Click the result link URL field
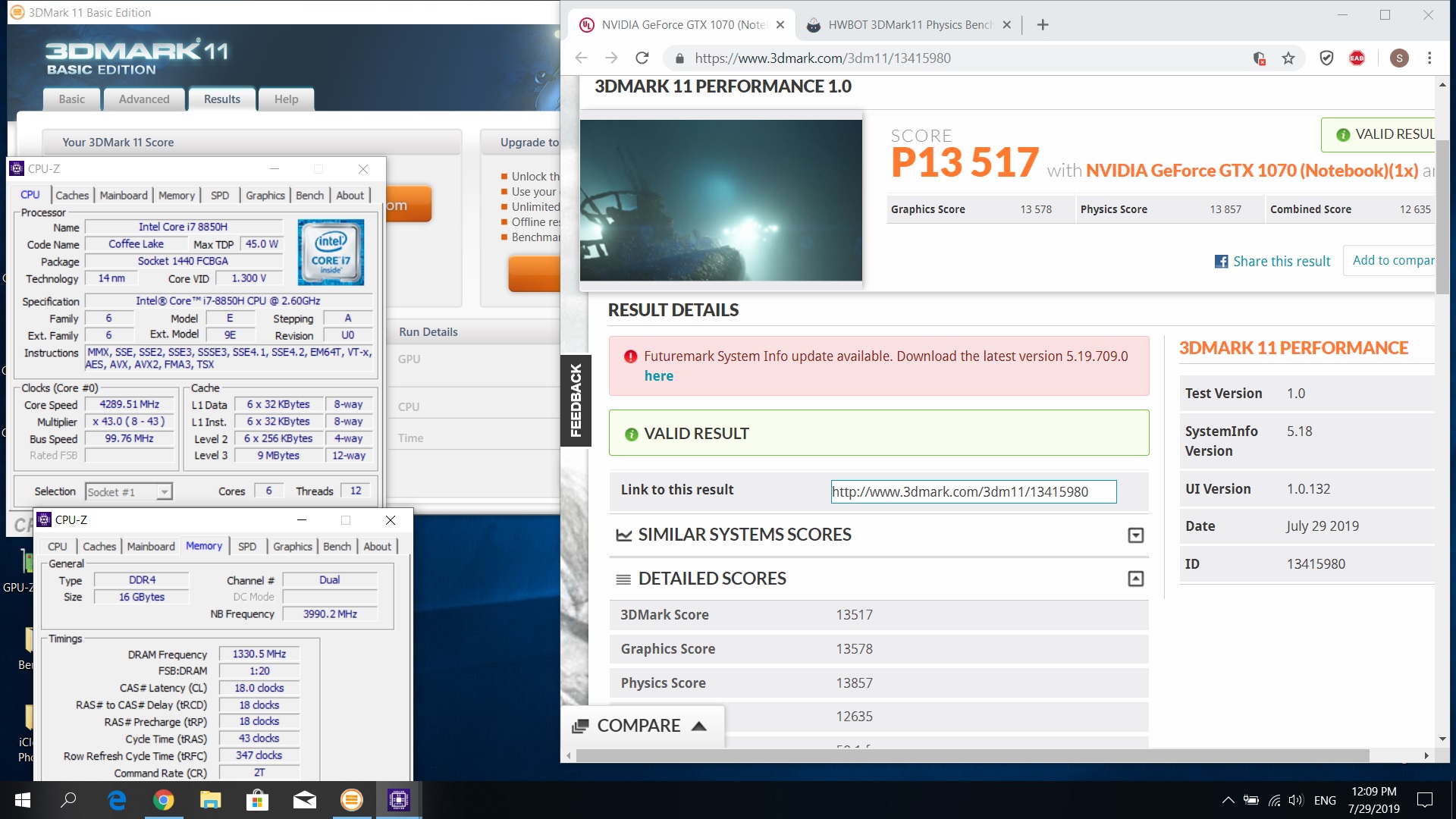The width and height of the screenshot is (1456, 819). (974, 492)
